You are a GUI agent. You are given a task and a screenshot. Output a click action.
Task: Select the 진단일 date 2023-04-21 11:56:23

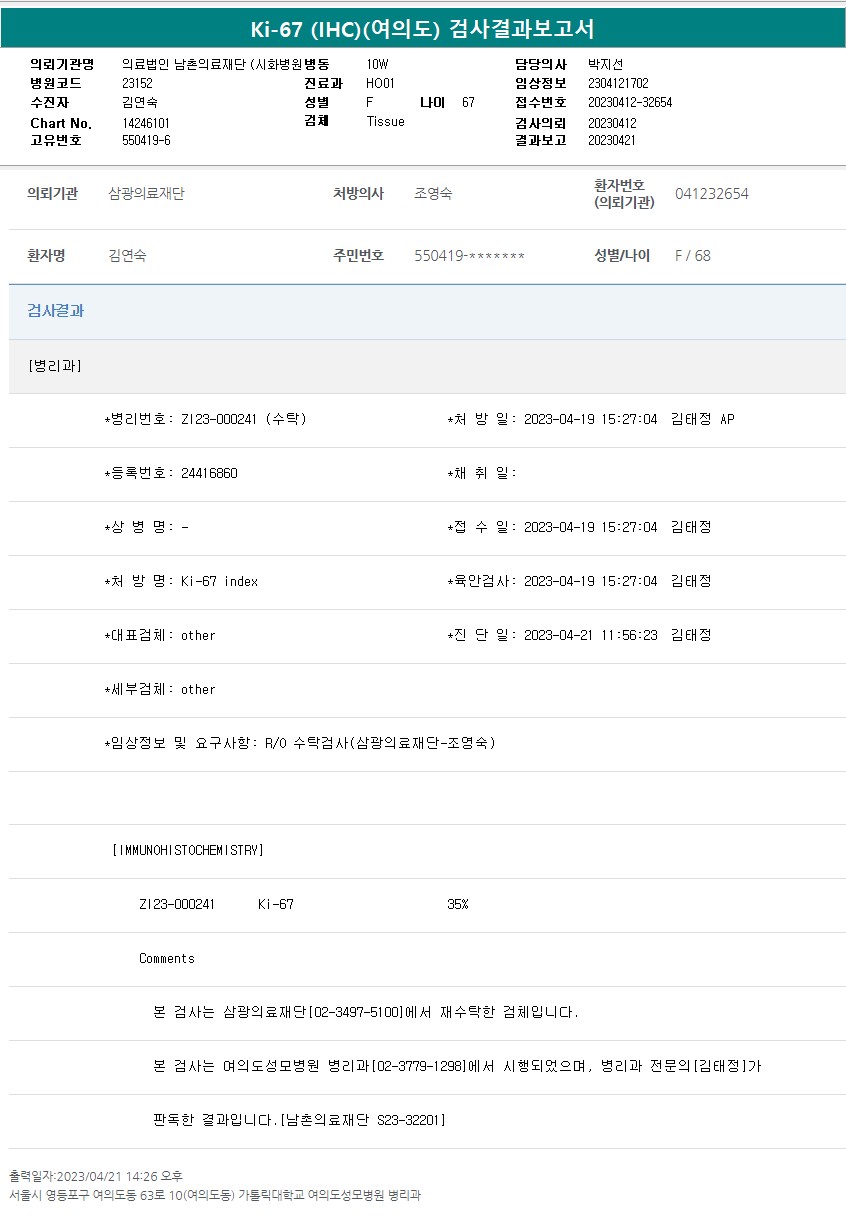[x=590, y=636]
